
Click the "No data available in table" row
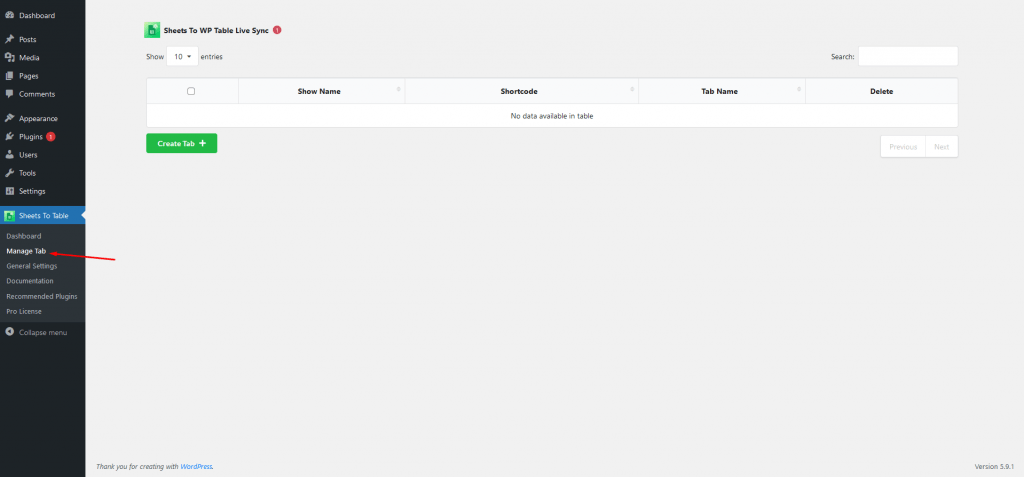click(552, 116)
